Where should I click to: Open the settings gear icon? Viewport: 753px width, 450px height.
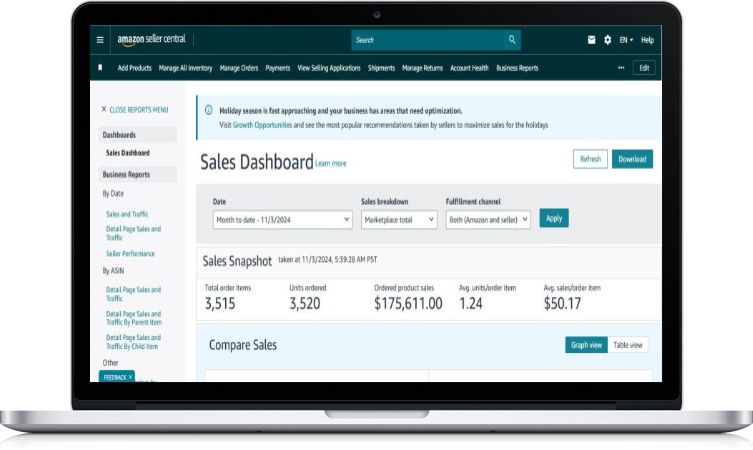(607, 40)
